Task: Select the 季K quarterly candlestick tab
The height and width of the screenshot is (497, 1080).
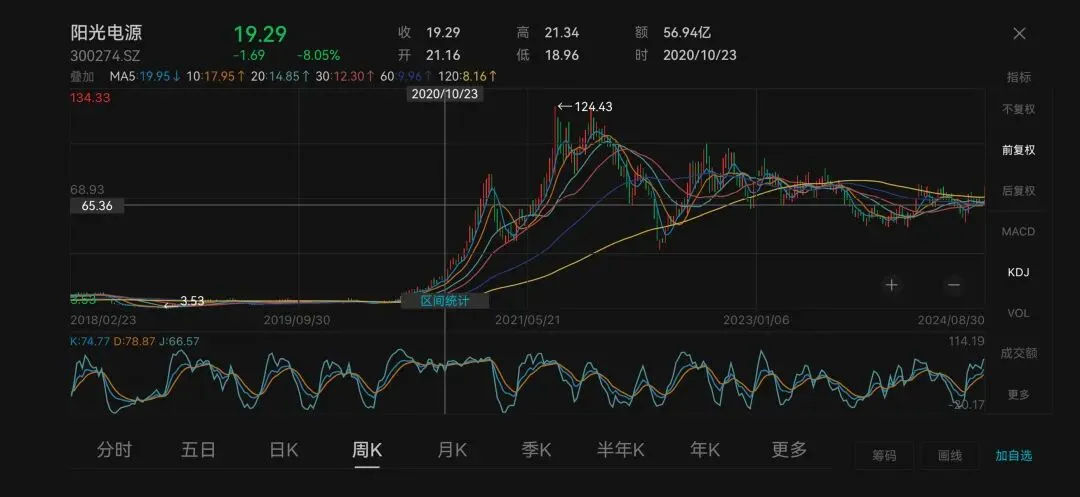Action: click(x=536, y=450)
